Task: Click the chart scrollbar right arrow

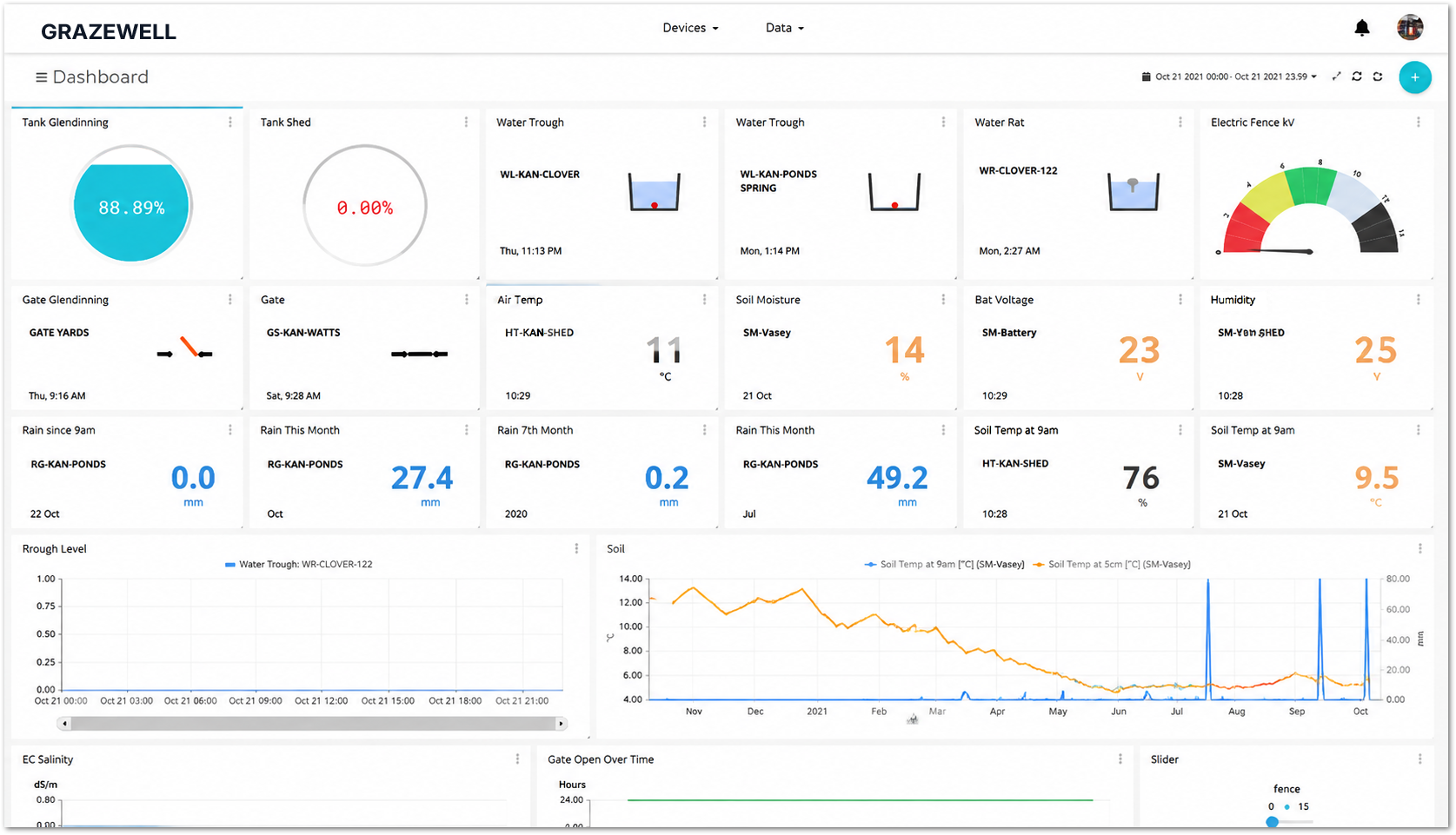Action: click(562, 723)
